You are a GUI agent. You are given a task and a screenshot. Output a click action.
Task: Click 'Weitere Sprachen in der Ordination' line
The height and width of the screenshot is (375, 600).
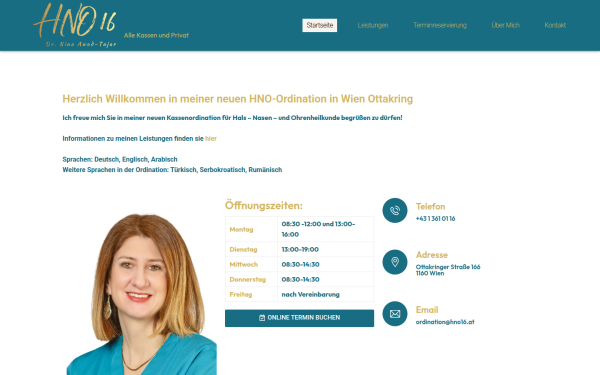(x=172, y=170)
